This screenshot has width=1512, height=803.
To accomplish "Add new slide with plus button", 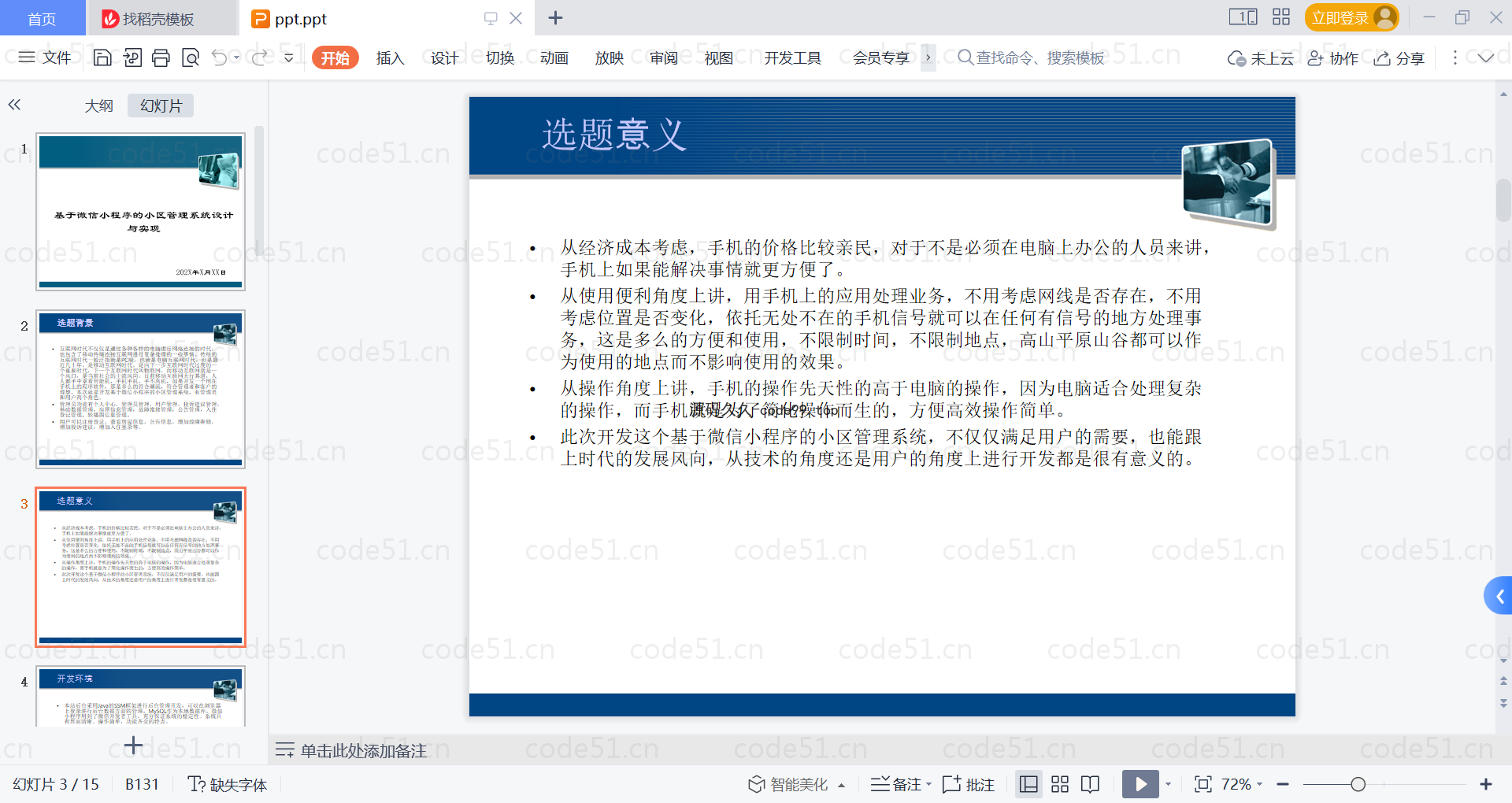I will (x=134, y=745).
